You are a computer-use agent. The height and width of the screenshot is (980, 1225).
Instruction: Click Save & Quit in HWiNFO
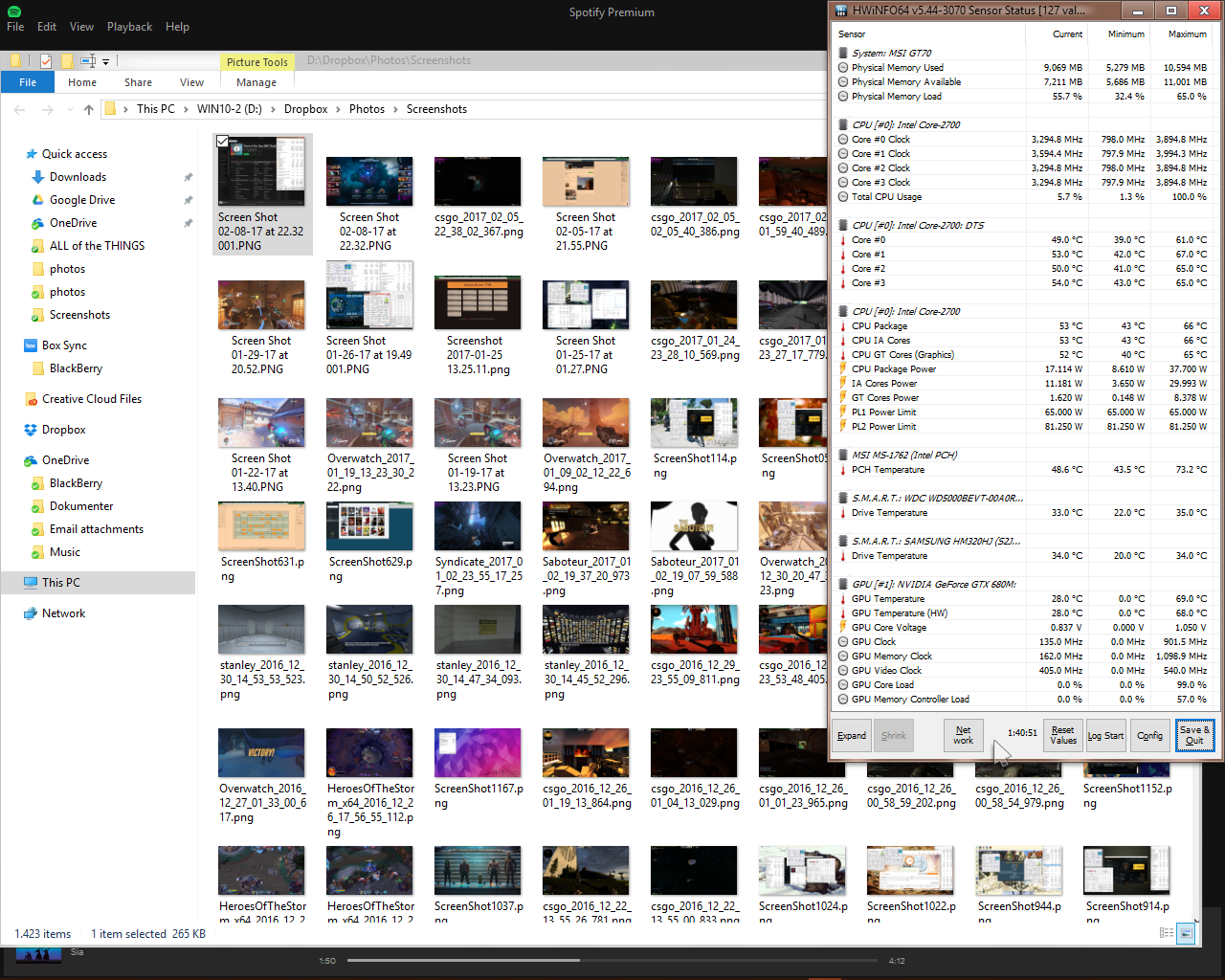[x=1194, y=736]
